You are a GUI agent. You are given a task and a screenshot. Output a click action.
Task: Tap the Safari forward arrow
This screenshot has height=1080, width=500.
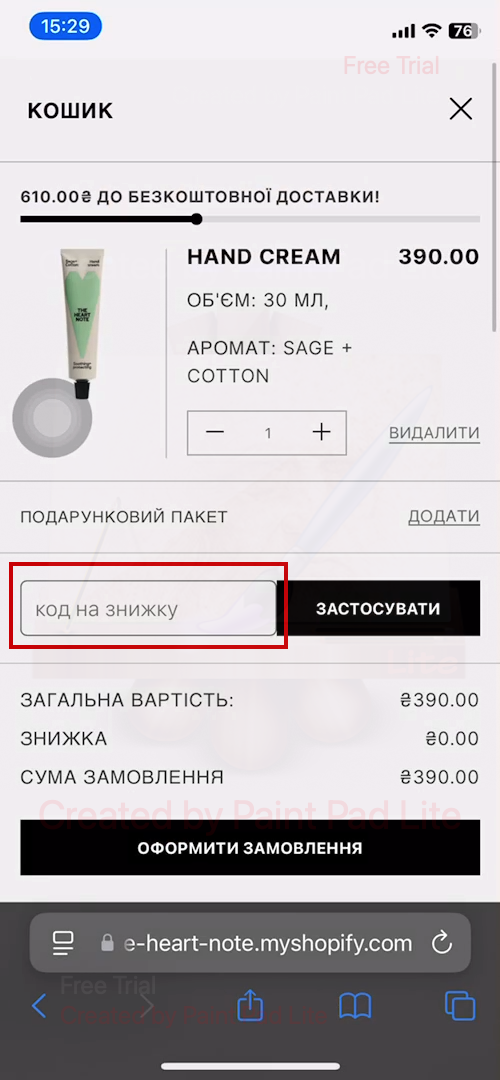(x=146, y=1006)
